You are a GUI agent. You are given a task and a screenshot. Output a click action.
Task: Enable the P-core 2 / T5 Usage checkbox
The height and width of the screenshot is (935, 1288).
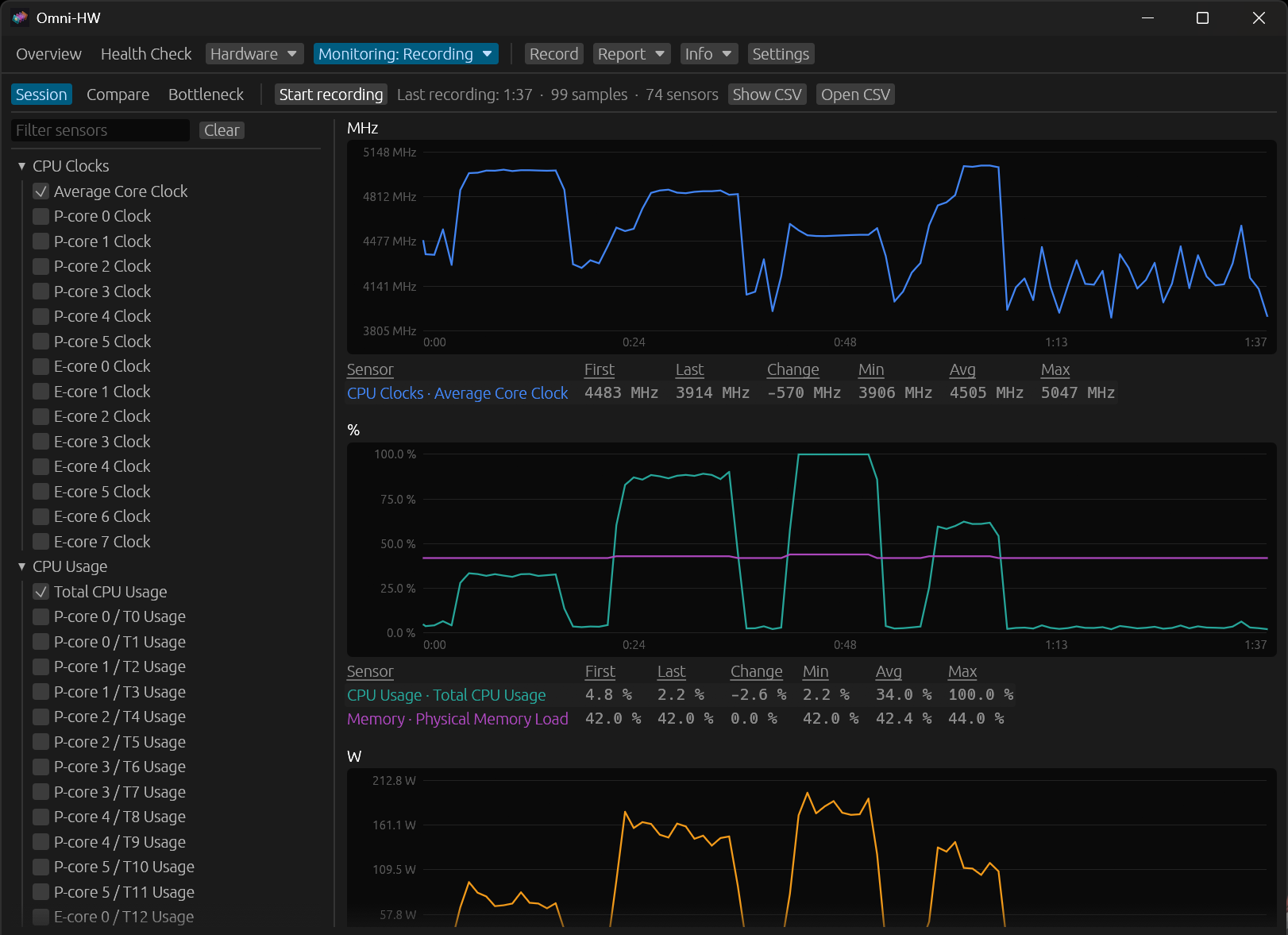pyautogui.click(x=41, y=742)
